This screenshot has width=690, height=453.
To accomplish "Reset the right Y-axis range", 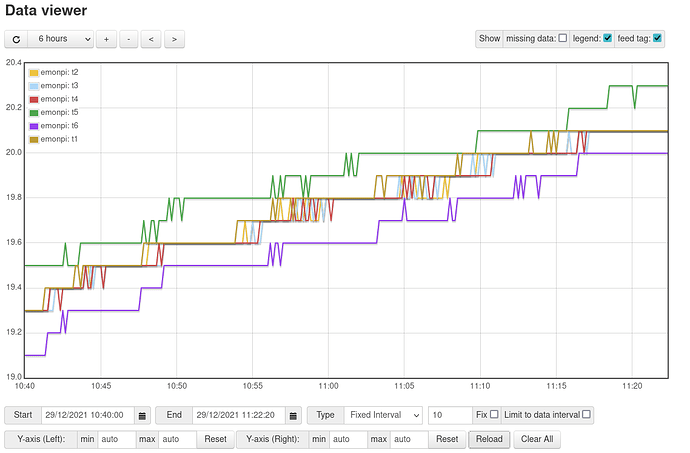I will coord(447,439).
